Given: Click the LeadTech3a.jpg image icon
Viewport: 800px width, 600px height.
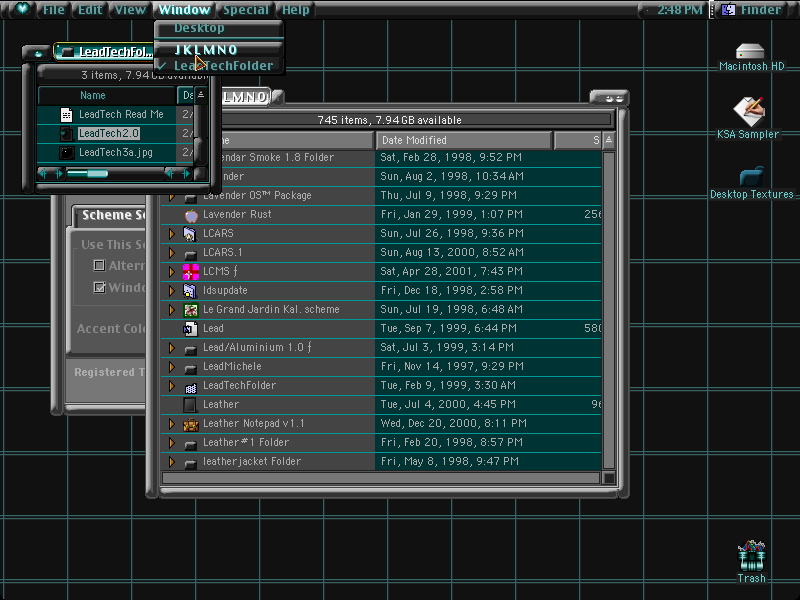Looking at the screenshot, I should point(66,153).
